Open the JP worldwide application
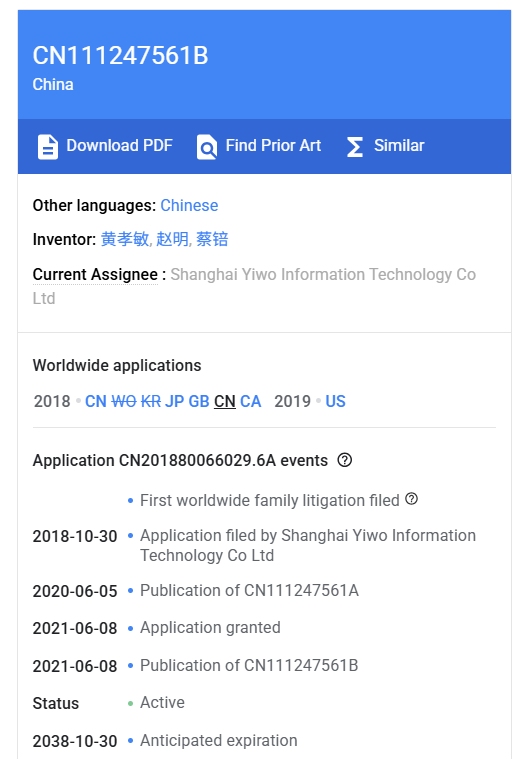Image resolution: width=527 pixels, height=759 pixels. (x=175, y=401)
